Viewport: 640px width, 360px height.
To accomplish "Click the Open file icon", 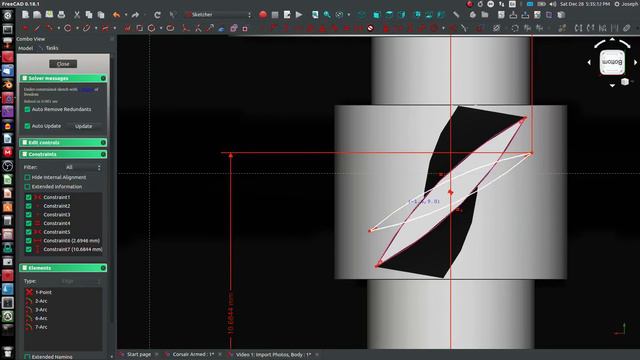I will pyautogui.click(x=37, y=15).
